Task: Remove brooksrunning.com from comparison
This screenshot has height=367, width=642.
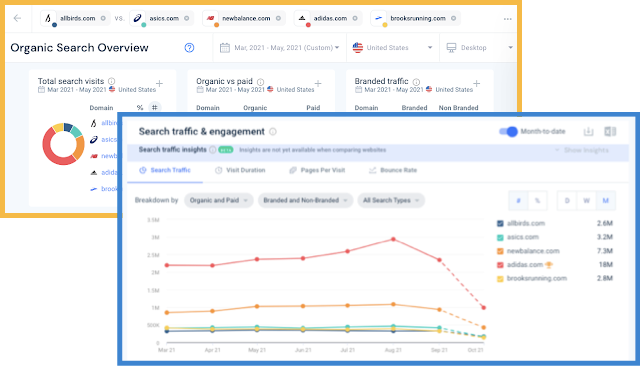Action: [x=454, y=18]
